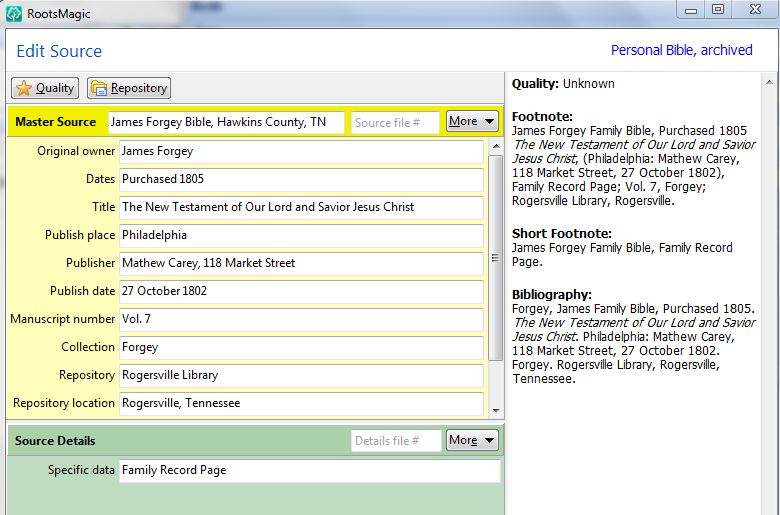Focus the Details file # field
The width and height of the screenshot is (780, 515).
click(x=395, y=441)
